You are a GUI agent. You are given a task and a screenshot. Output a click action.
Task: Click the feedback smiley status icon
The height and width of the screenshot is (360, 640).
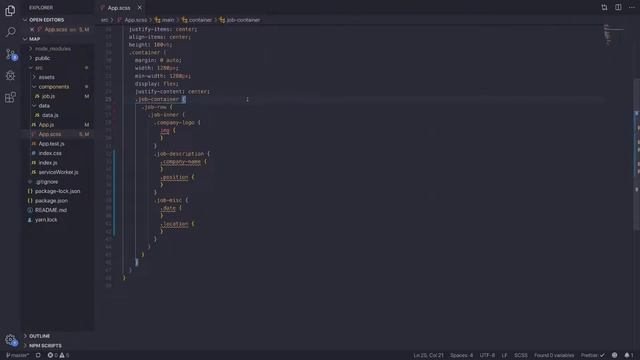614,355
